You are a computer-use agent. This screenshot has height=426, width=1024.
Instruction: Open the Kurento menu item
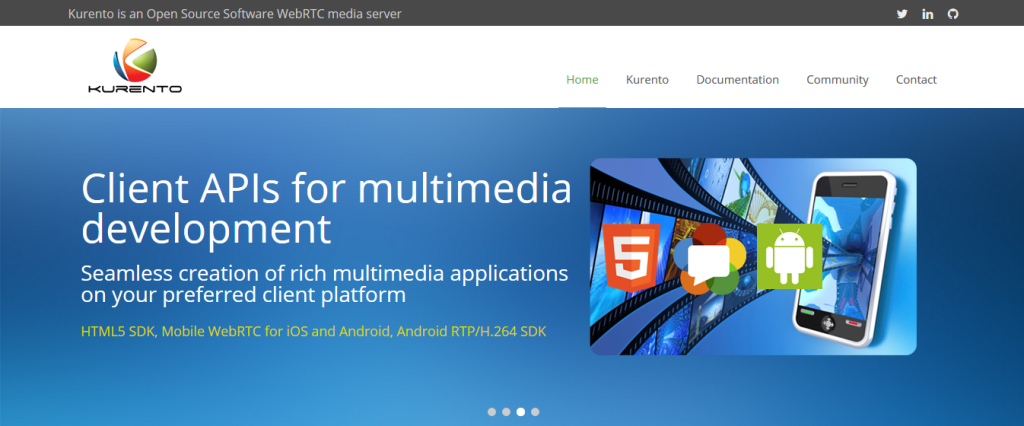(x=647, y=80)
